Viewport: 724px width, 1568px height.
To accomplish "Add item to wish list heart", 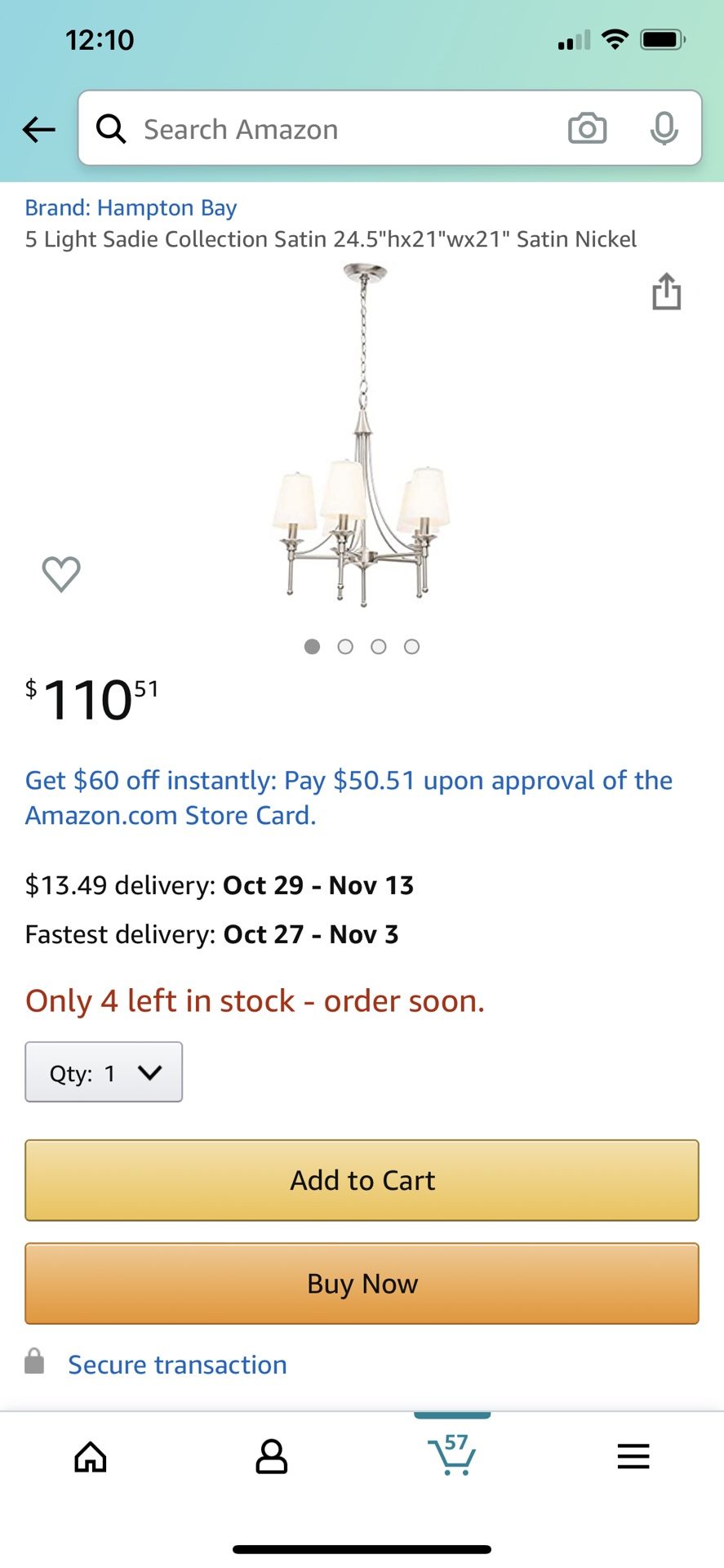I will coord(61,573).
